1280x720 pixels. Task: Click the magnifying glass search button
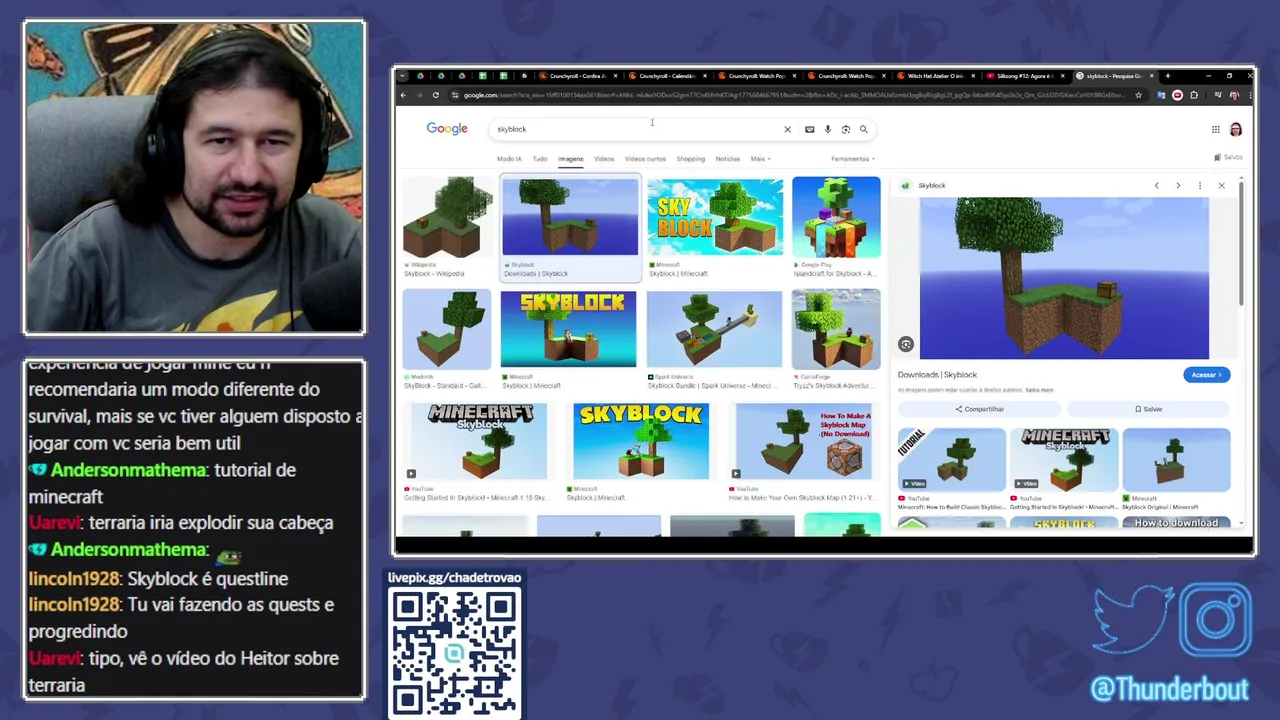point(864,129)
